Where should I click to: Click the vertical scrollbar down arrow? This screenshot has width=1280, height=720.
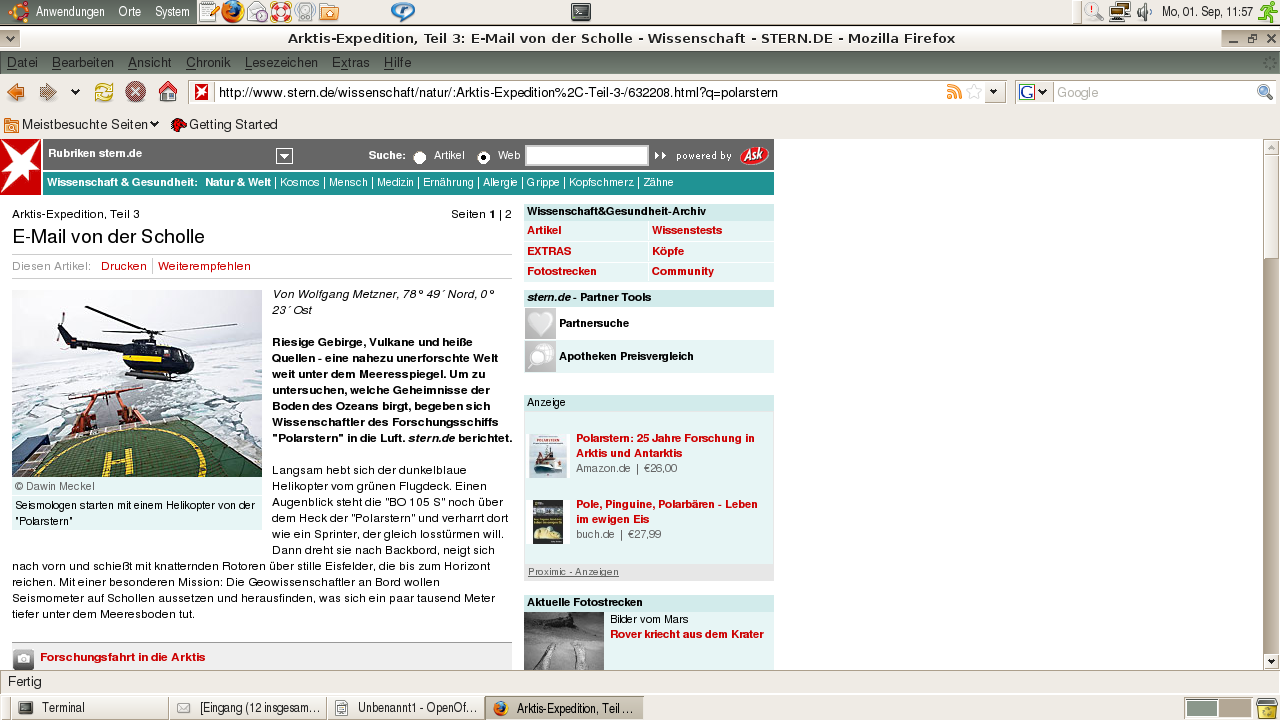1272,661
